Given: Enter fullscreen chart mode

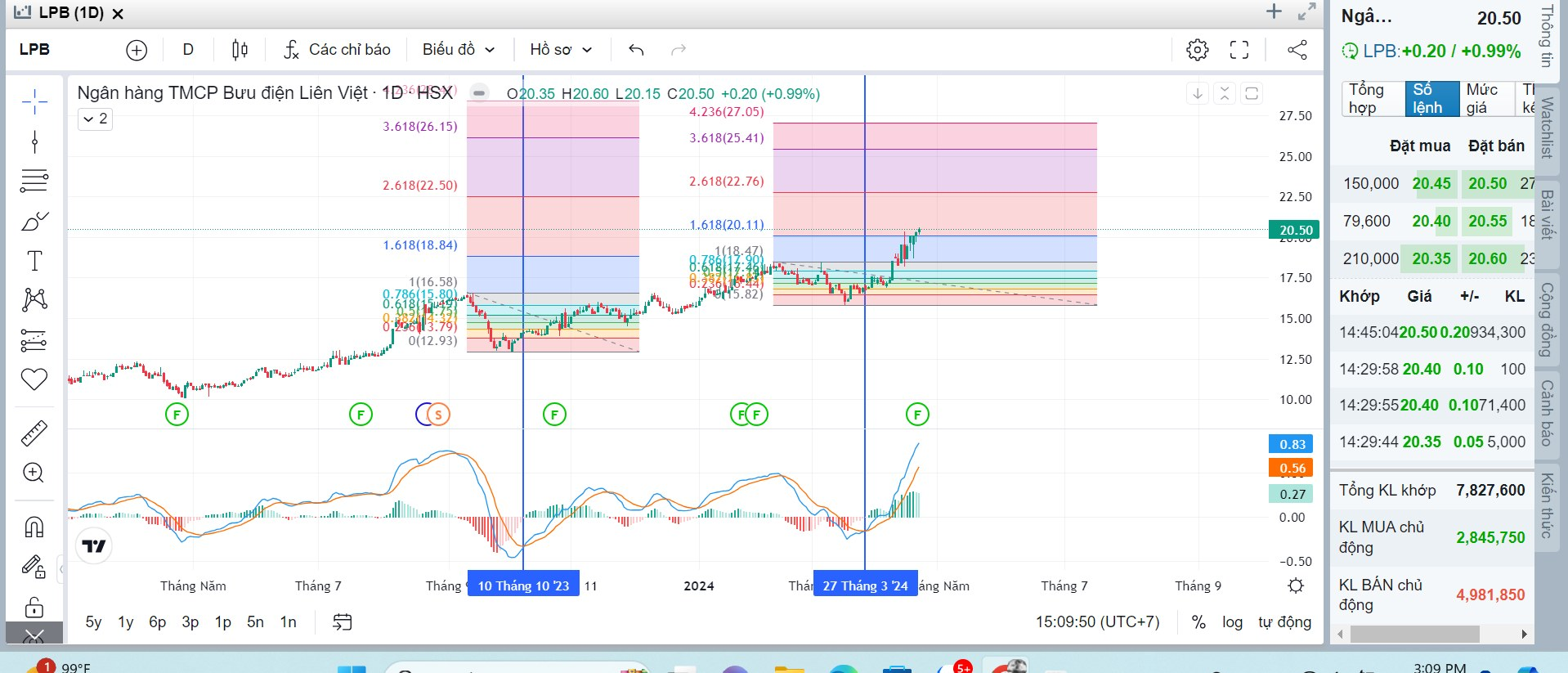Looking at the screenshot, I should (x=1239, y=50).
